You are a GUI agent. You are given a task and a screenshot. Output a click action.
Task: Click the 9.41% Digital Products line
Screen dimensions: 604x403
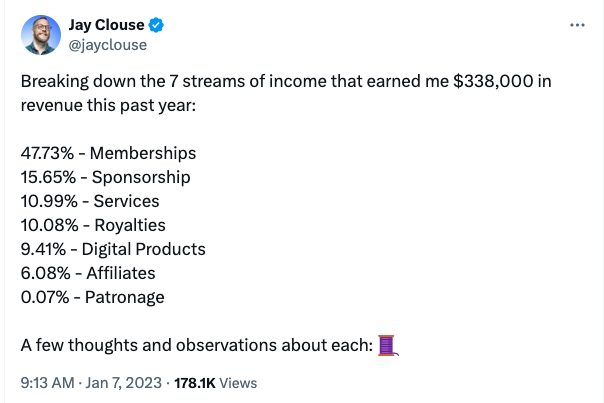(113, 249)
